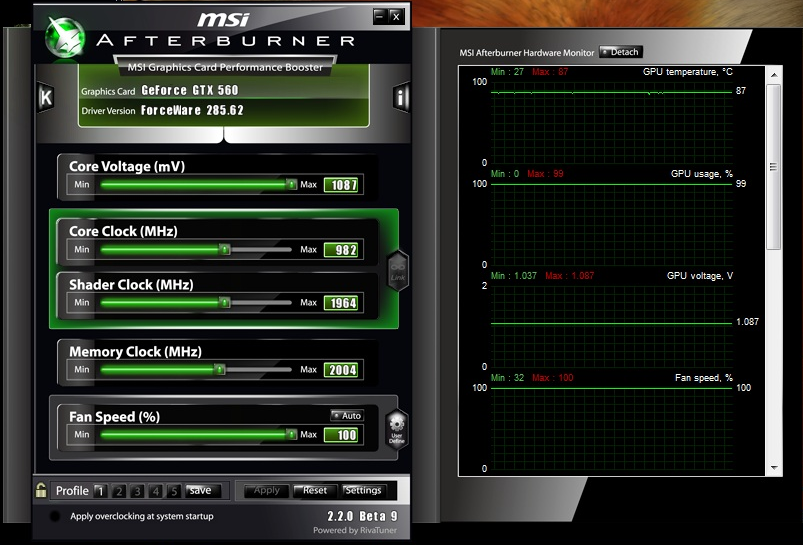
Task: Select profile slot 3
Action: 137,491
